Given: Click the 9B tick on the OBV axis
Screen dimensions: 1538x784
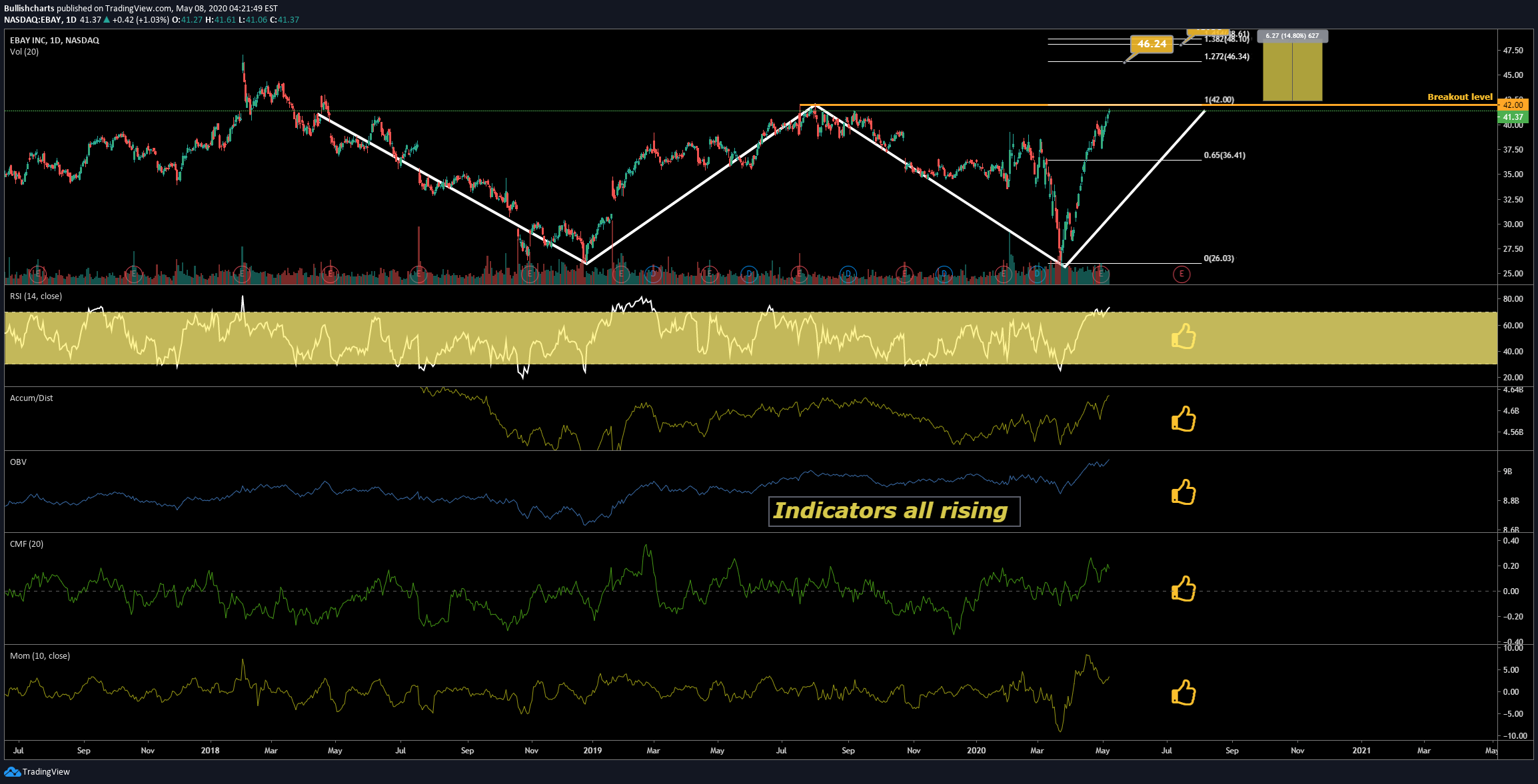Looking at the screenshot, I should tap(1507, 472).
